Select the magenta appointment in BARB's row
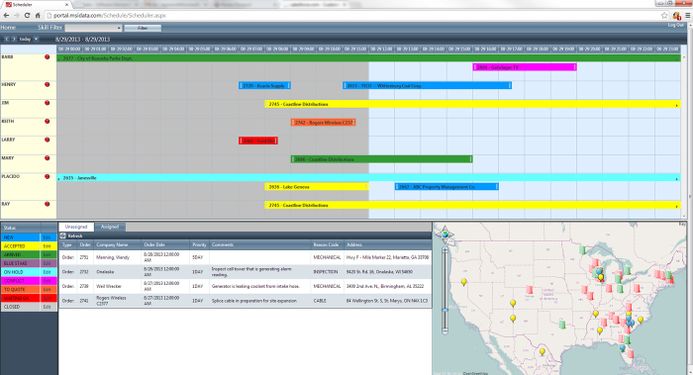Screen dimensions: 693x375 coord(525,67)
